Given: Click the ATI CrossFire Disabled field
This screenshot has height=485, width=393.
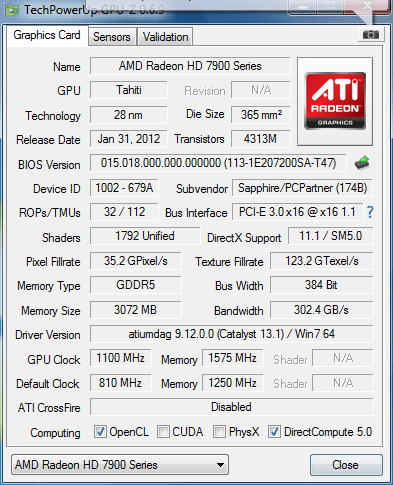Looking at the screenshot, I should (232, 407).
